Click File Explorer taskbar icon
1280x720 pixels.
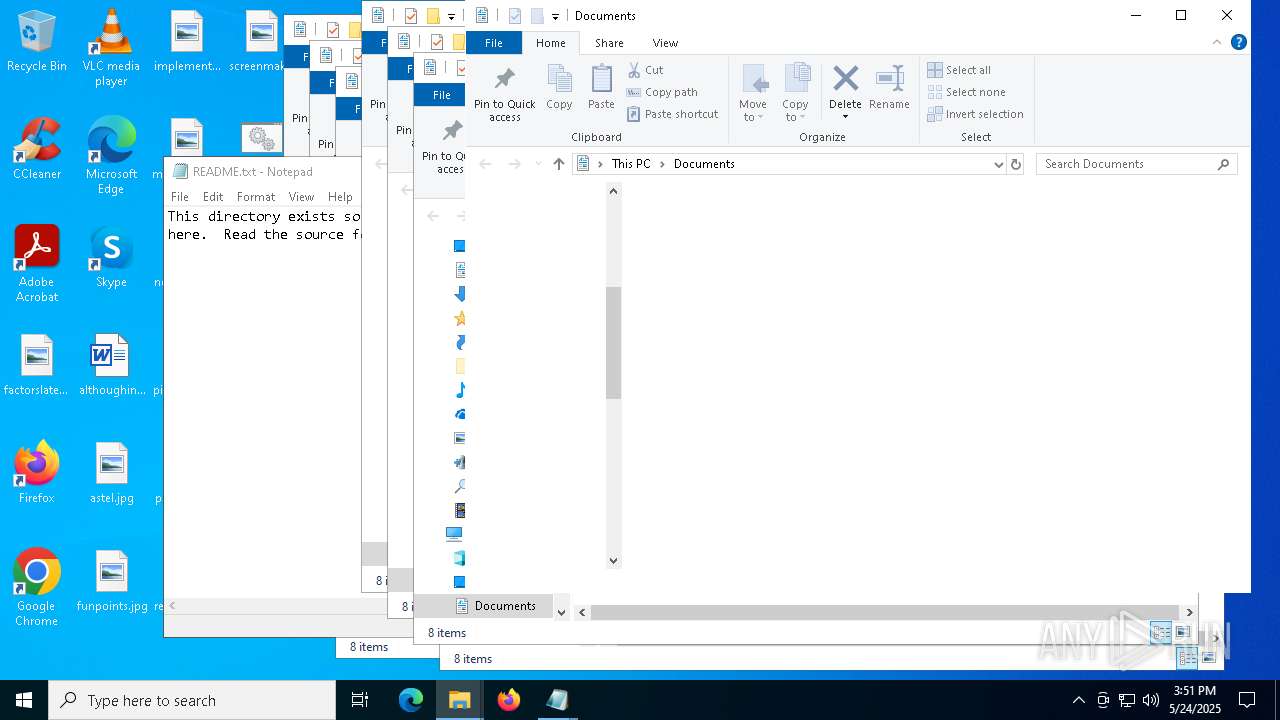[x=459, y=700]
